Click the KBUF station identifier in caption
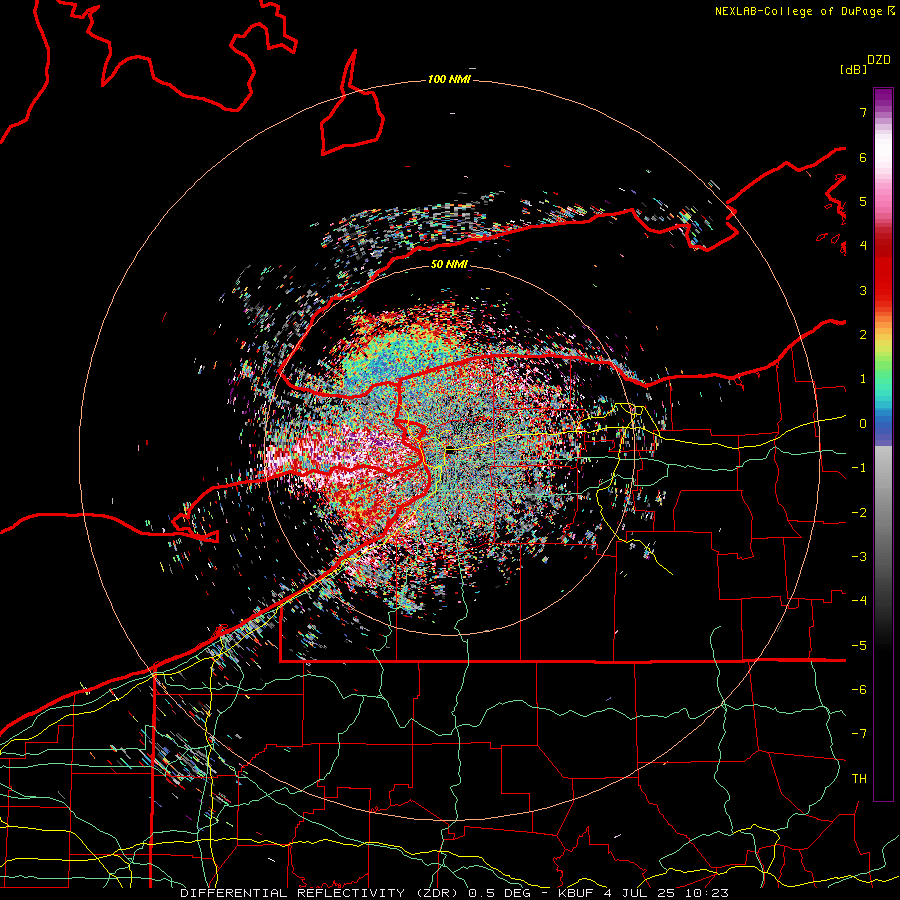 (575, 893)
